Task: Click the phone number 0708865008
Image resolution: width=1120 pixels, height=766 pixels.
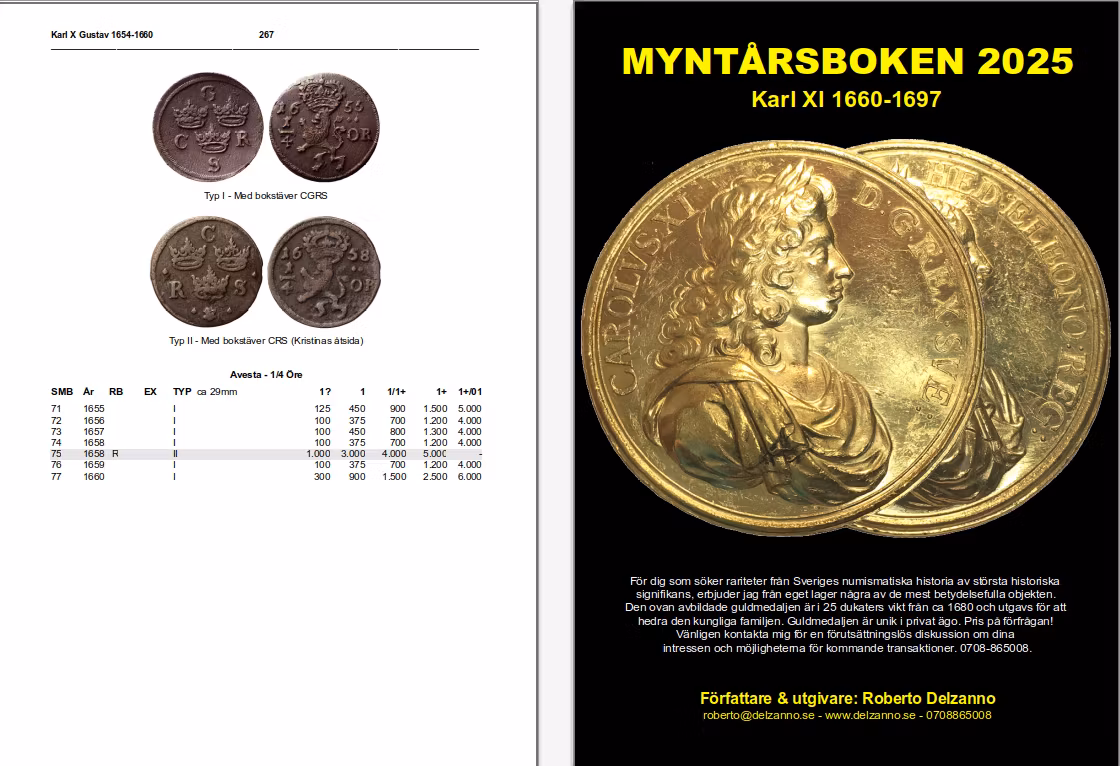Action: point(957,716)
